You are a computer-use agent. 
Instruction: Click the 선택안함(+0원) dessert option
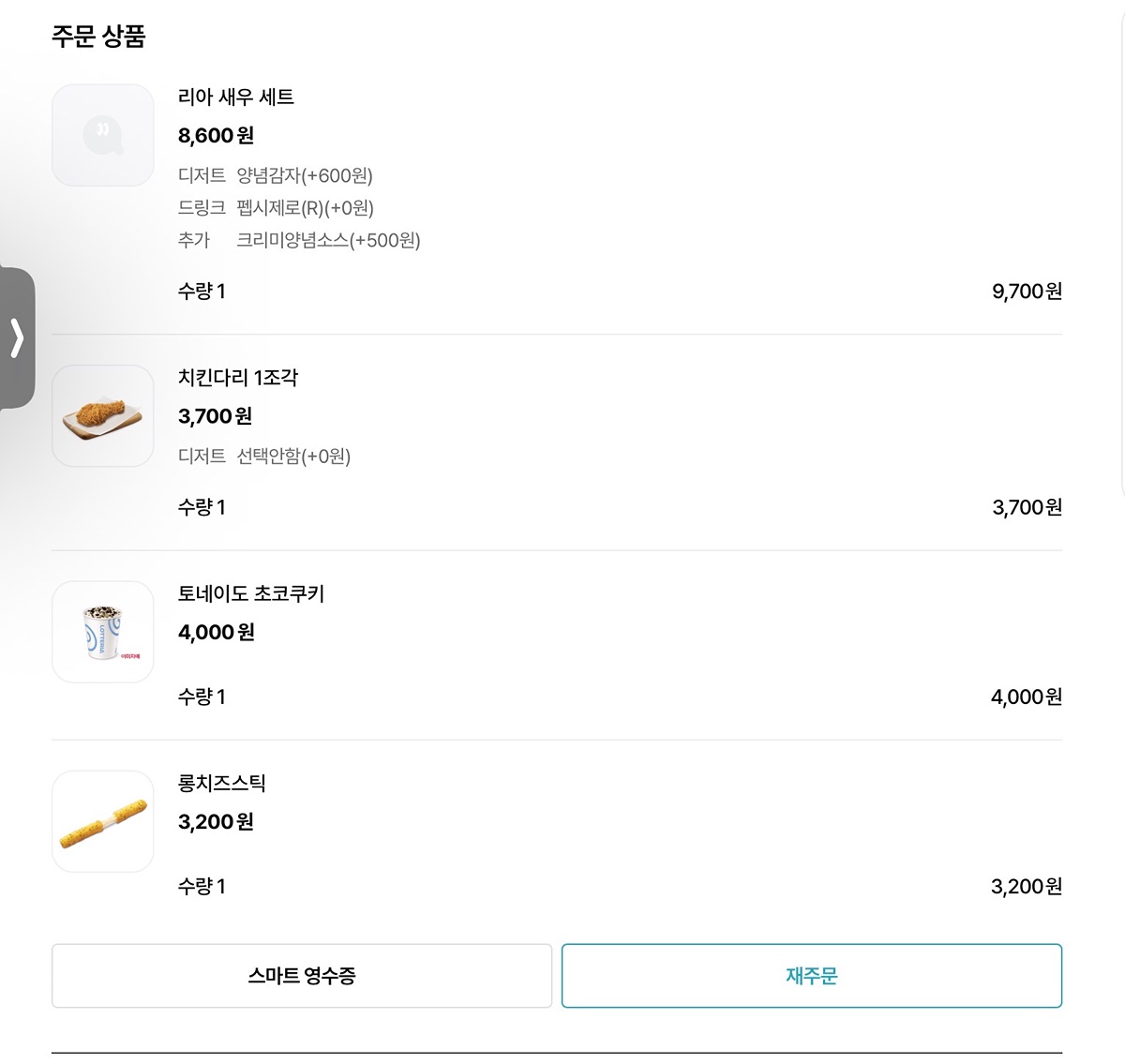(293, 457)
